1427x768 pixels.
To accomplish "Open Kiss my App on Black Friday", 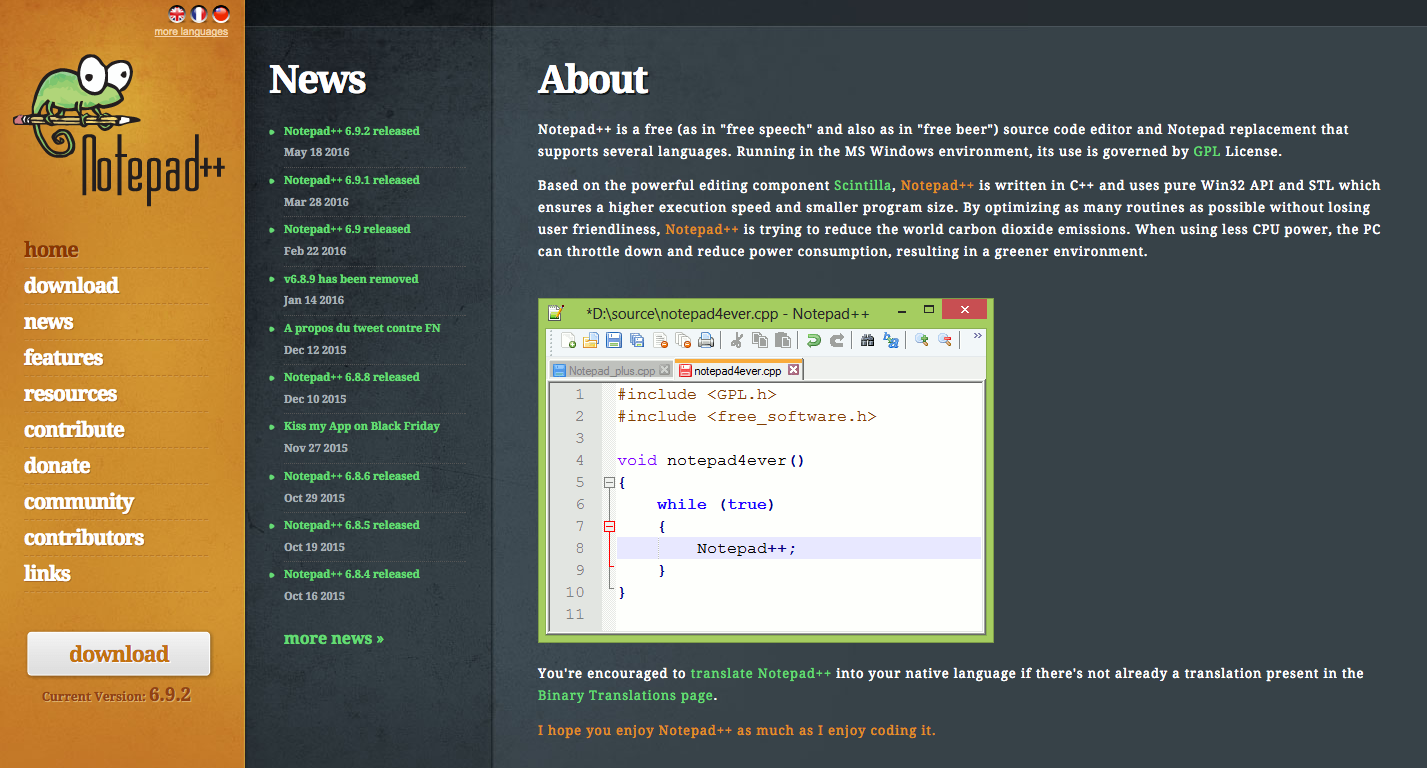I will click(362, 426).
